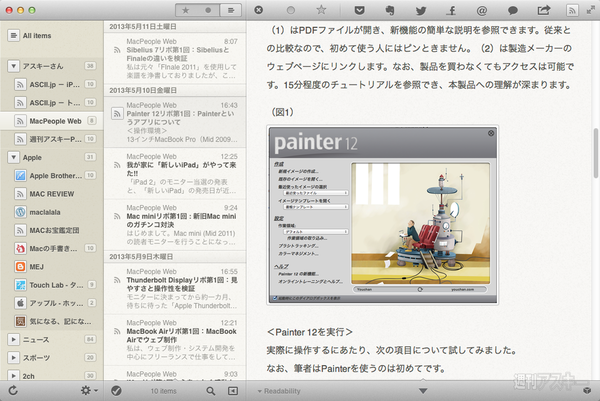Open the share menu icon
This screenshot has height=401, width=600.
tap(543, 10)
